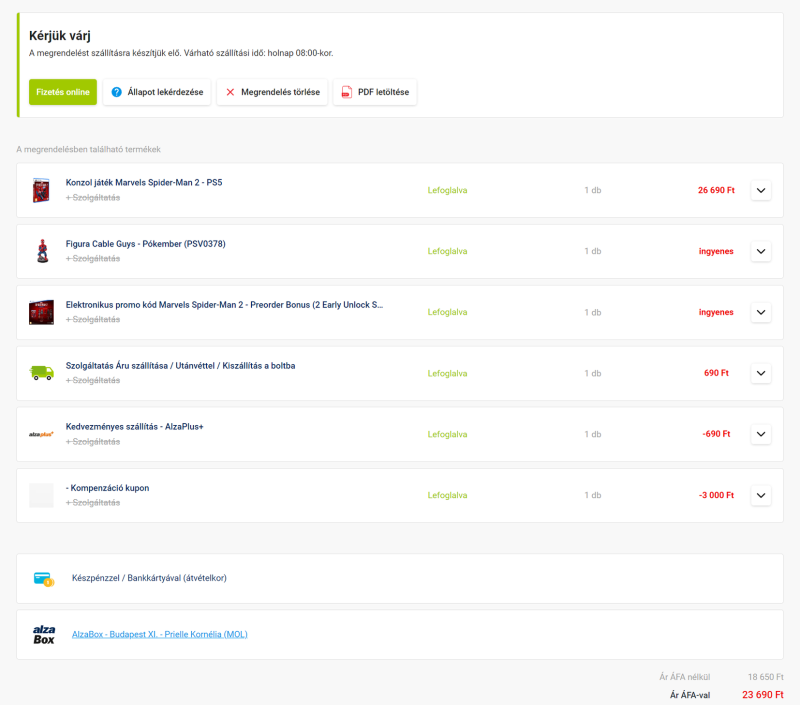The width and height of the screenshot is (800, 705).
Task: Expand the Kompenzáció kupon row
Action: (761, 495)
